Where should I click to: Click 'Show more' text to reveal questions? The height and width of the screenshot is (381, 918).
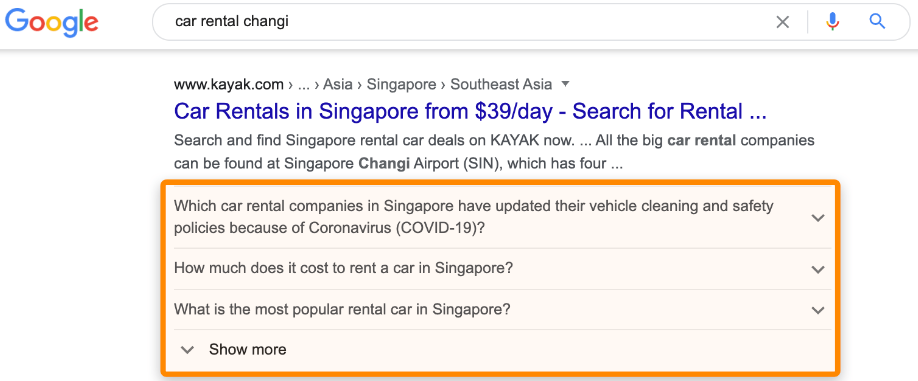coord(248,349)
